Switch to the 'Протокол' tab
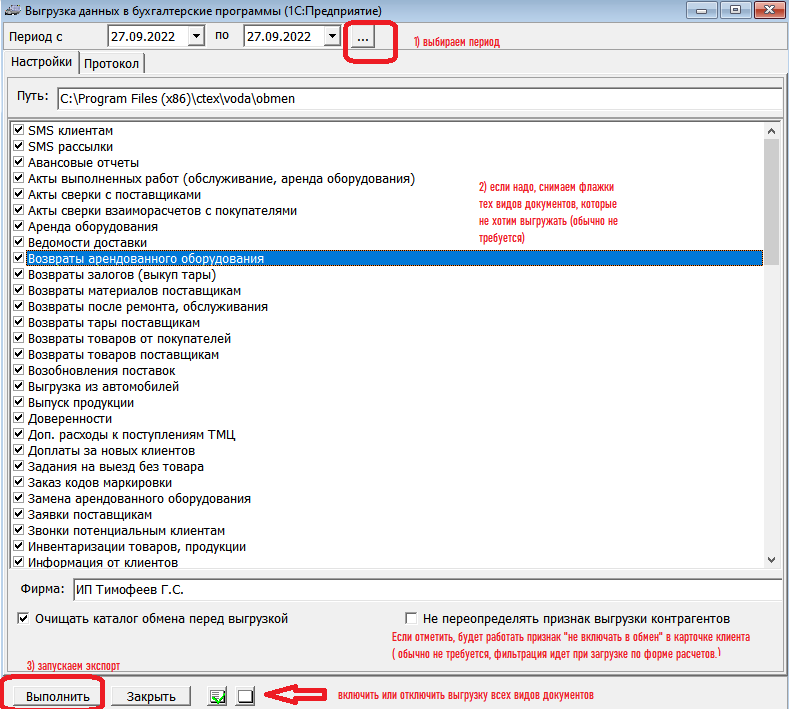Image resolution: width=789 pixels, height=709 pixels. pyautogui.click(x=111, y=63)
